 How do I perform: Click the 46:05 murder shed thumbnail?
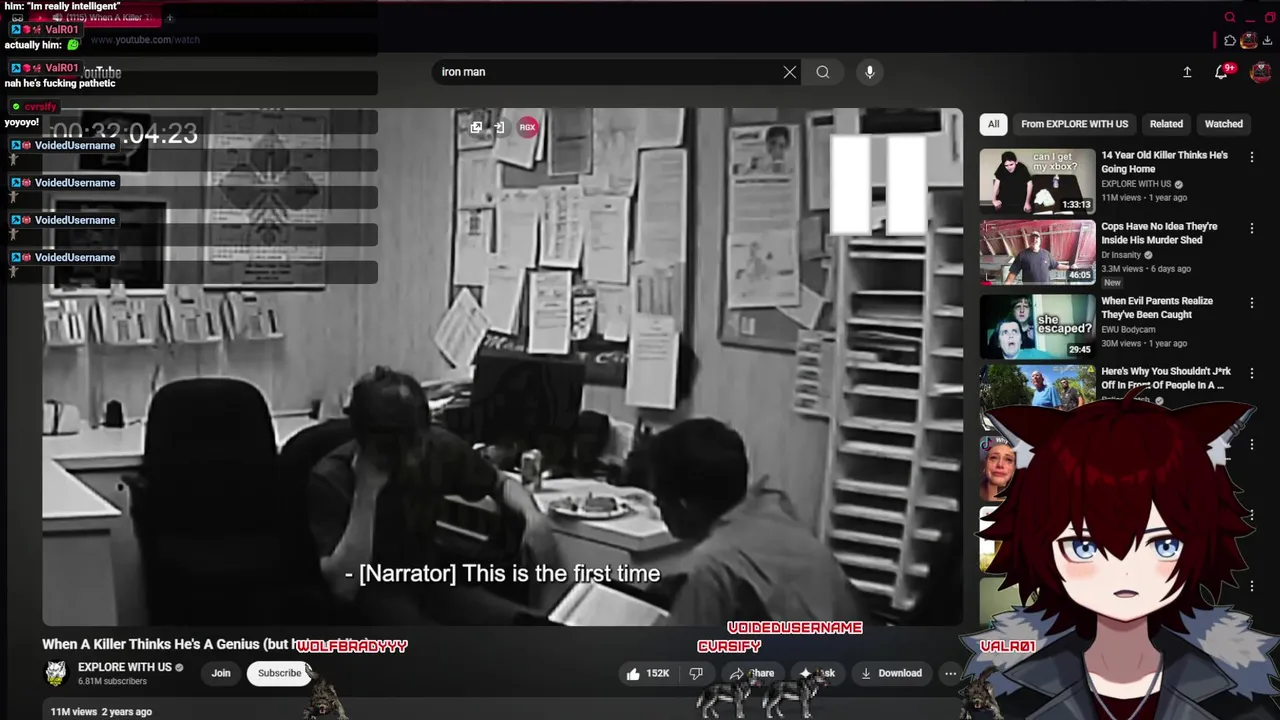1037,252
